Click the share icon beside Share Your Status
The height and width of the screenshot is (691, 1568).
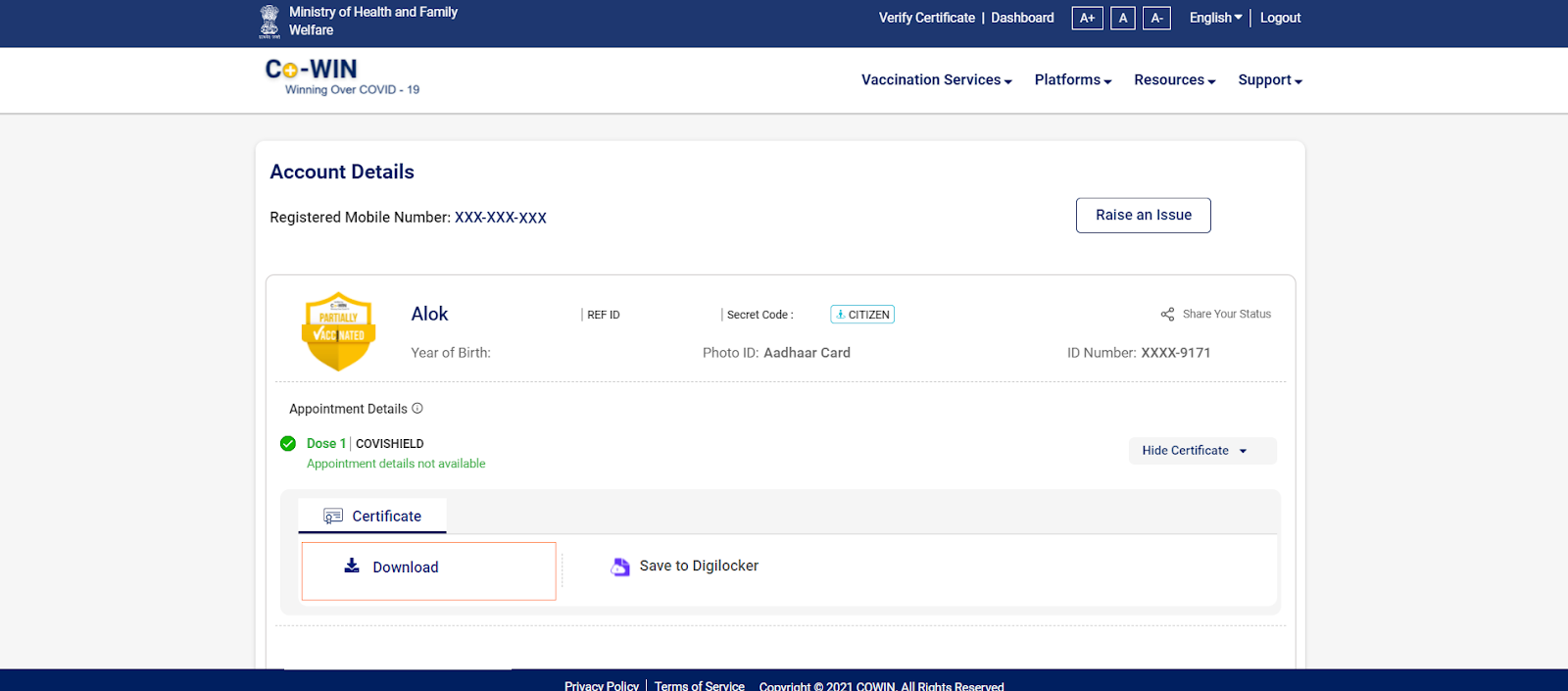(1167, 315)
